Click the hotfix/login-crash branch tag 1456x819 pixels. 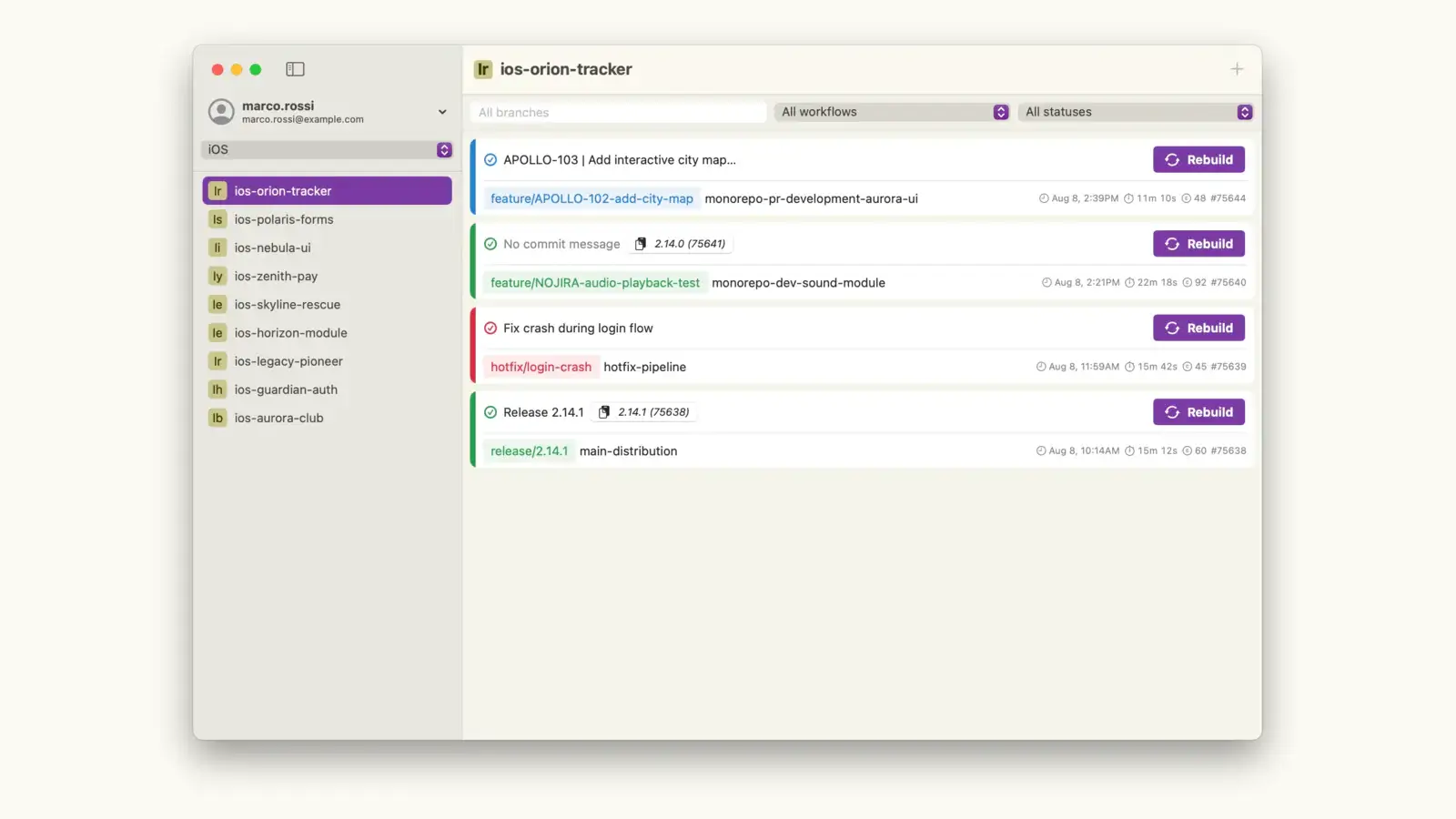coord(541,367)
